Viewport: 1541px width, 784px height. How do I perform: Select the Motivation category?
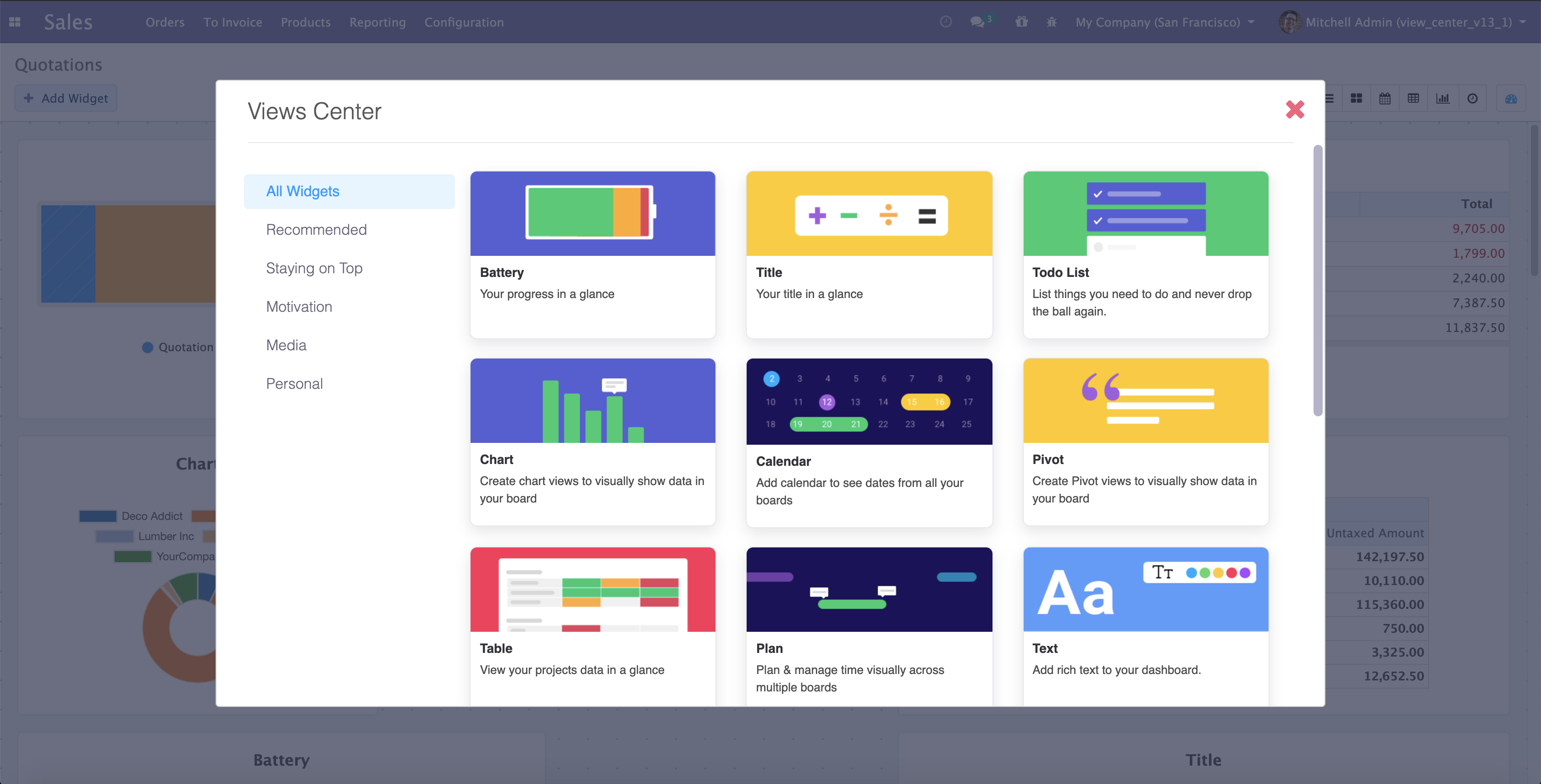coord(299,307)
